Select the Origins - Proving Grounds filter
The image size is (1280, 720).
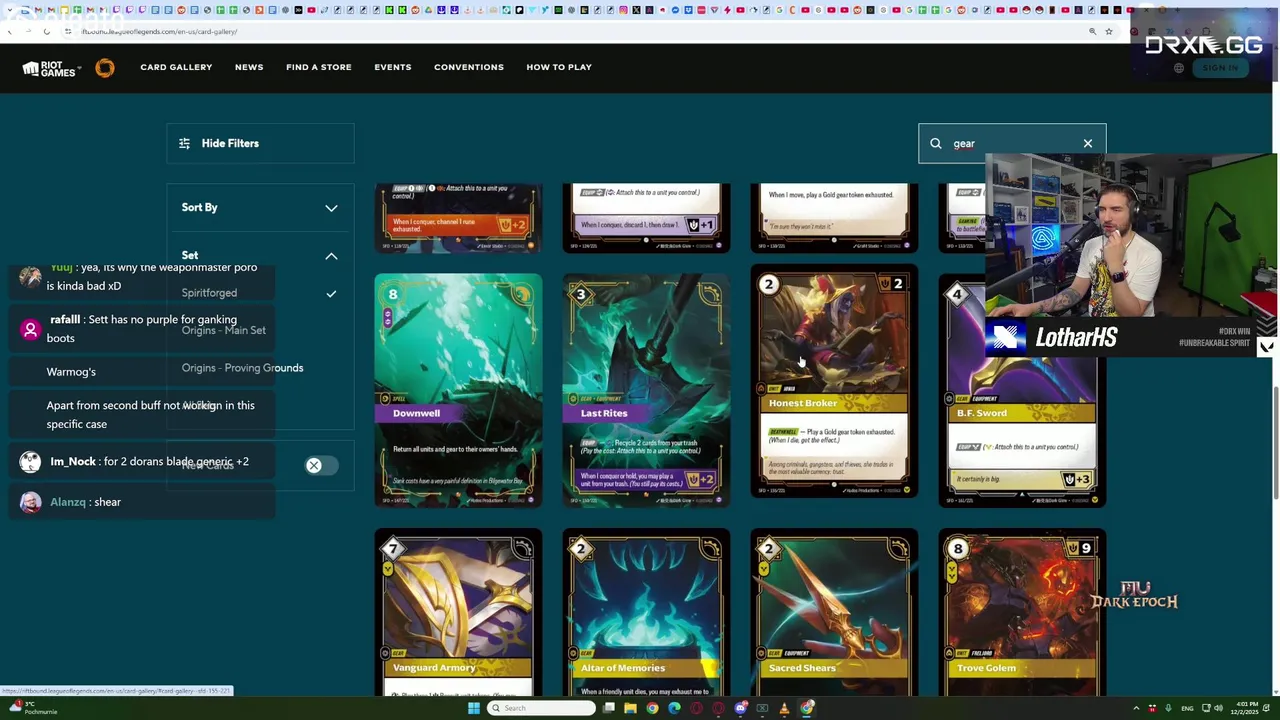(x=242, y=368)
